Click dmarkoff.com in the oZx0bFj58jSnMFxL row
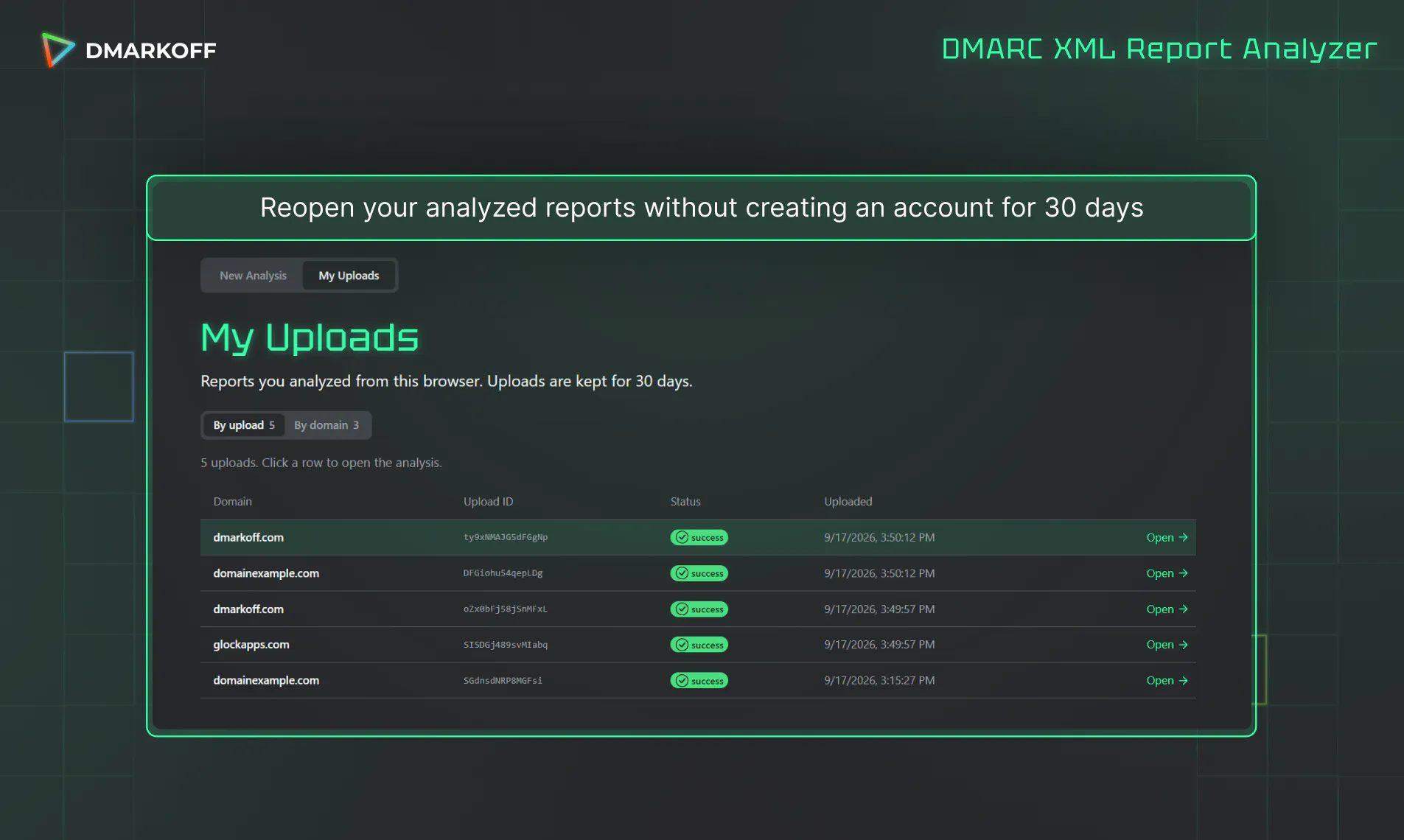The width and height of the screenshot is (1404, 840). [248, 609]
